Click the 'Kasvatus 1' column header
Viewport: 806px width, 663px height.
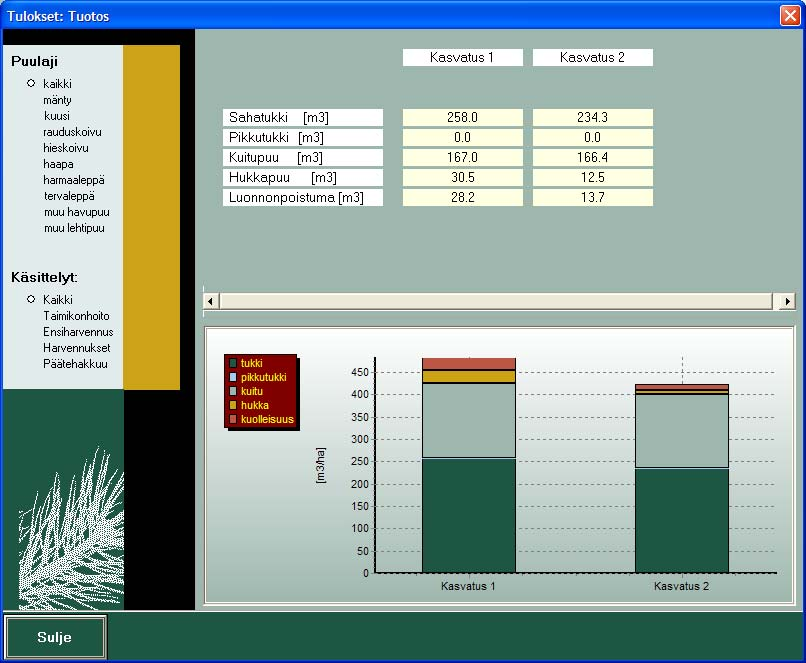coord(463,58)
